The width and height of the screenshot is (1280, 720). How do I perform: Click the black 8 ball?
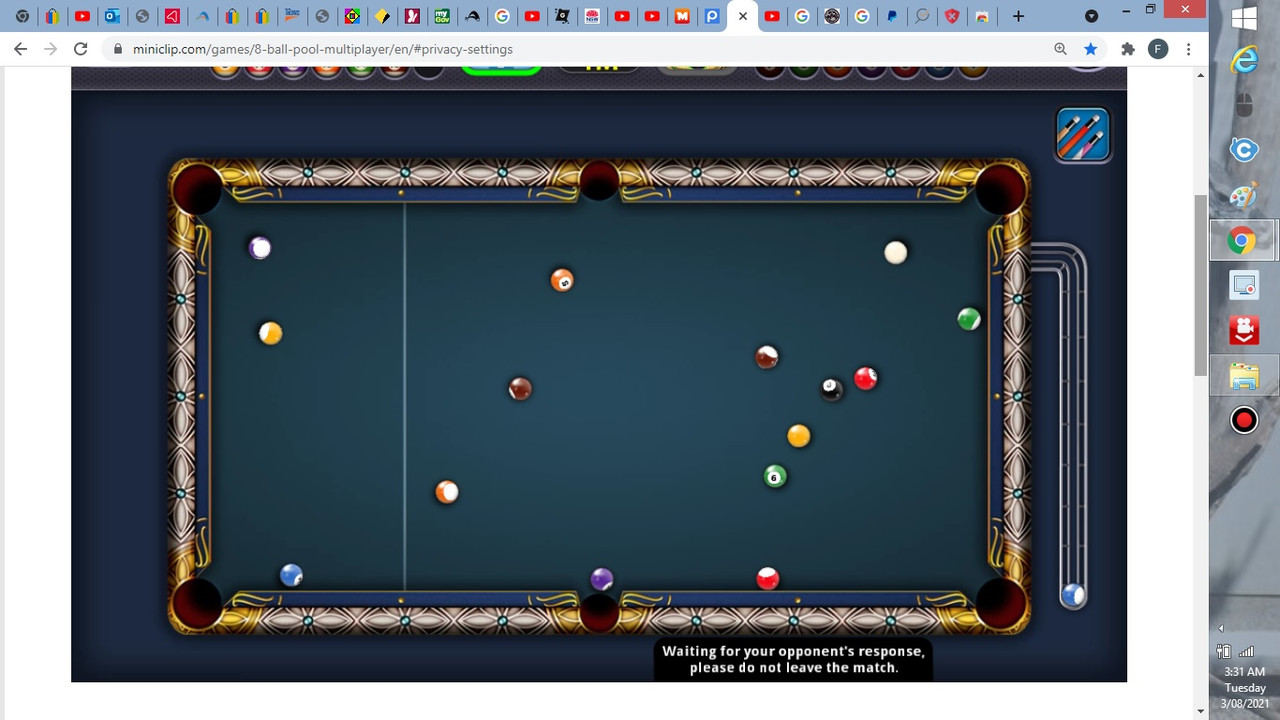pyautogui.click(x=832, y=388)
